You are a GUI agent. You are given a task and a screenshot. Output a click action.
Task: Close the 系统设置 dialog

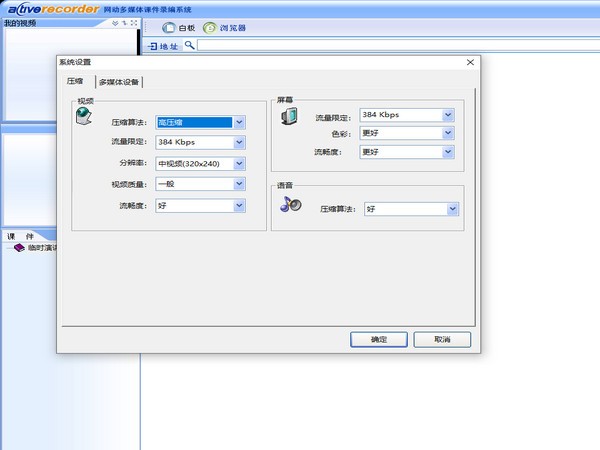click(470, 62)
